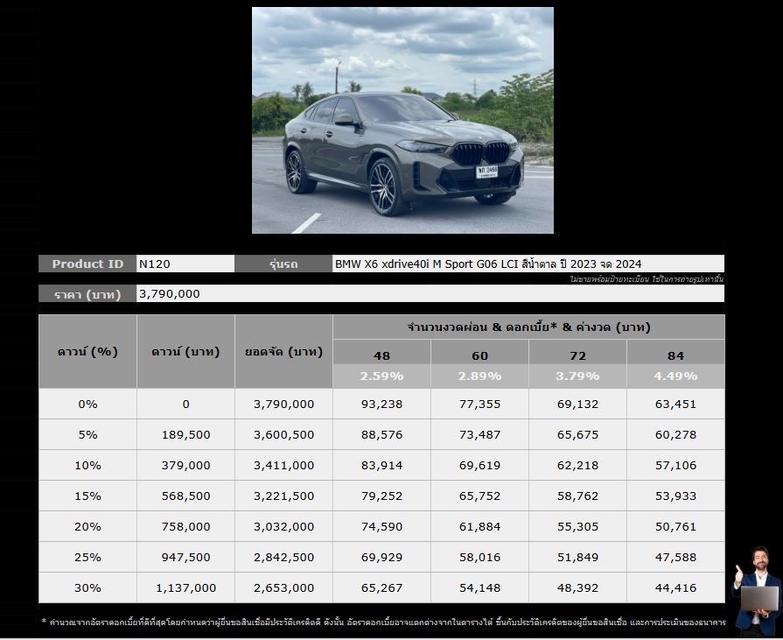Select the 60-month installment column header
Image resolution: width=783 pixels, height=640 pixels.
click(x=480, y=355)
